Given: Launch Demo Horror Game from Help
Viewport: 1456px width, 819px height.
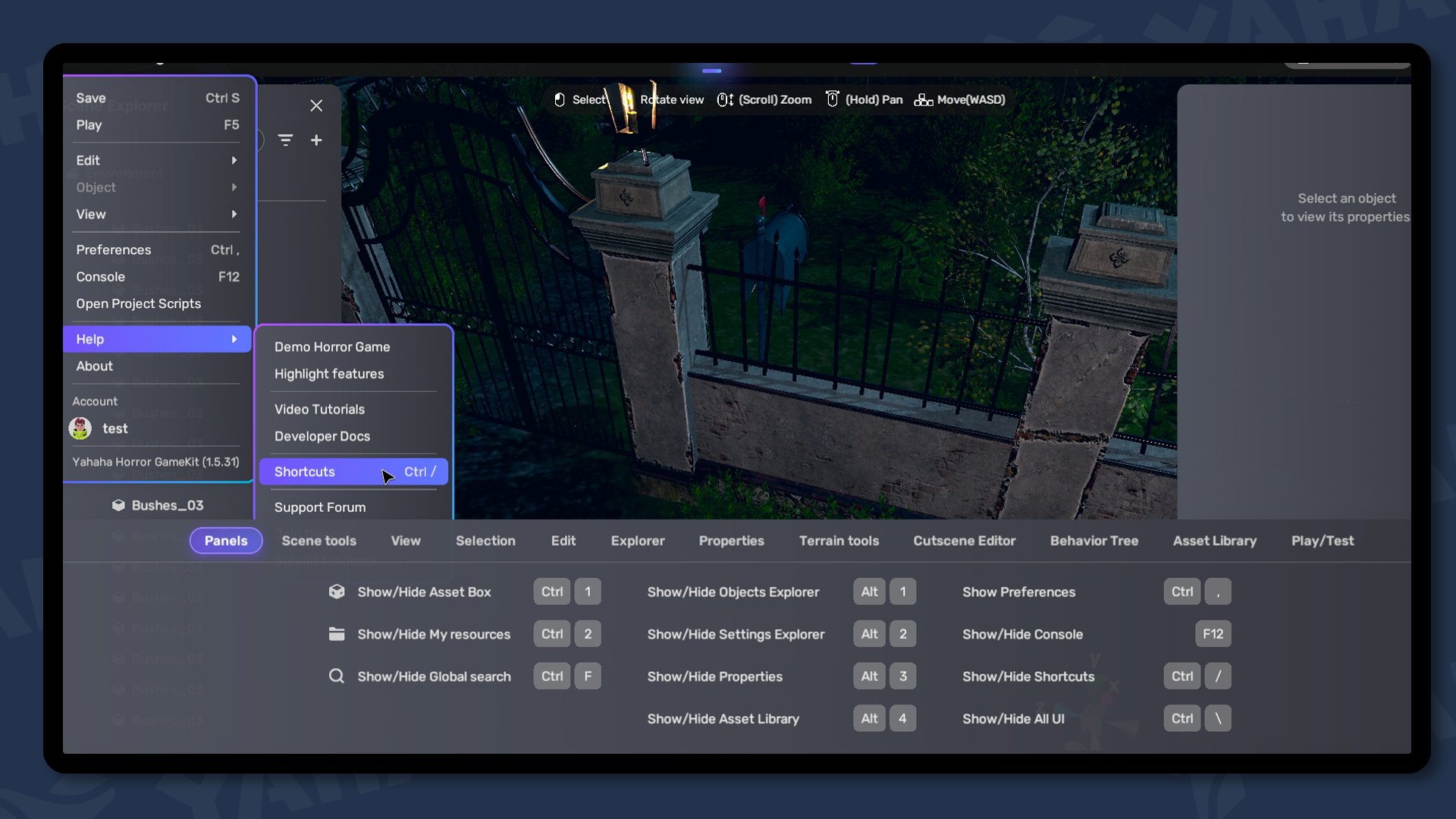Looking at the screenshot, I should (332, 347).
